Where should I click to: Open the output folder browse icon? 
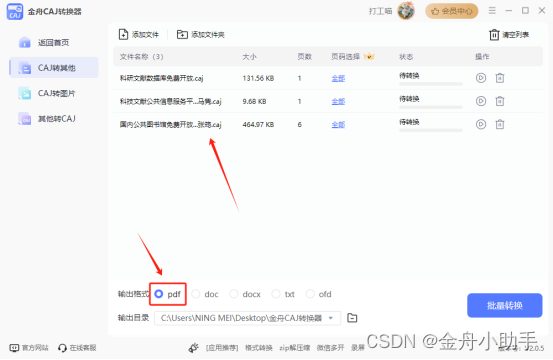click(352, 318)
